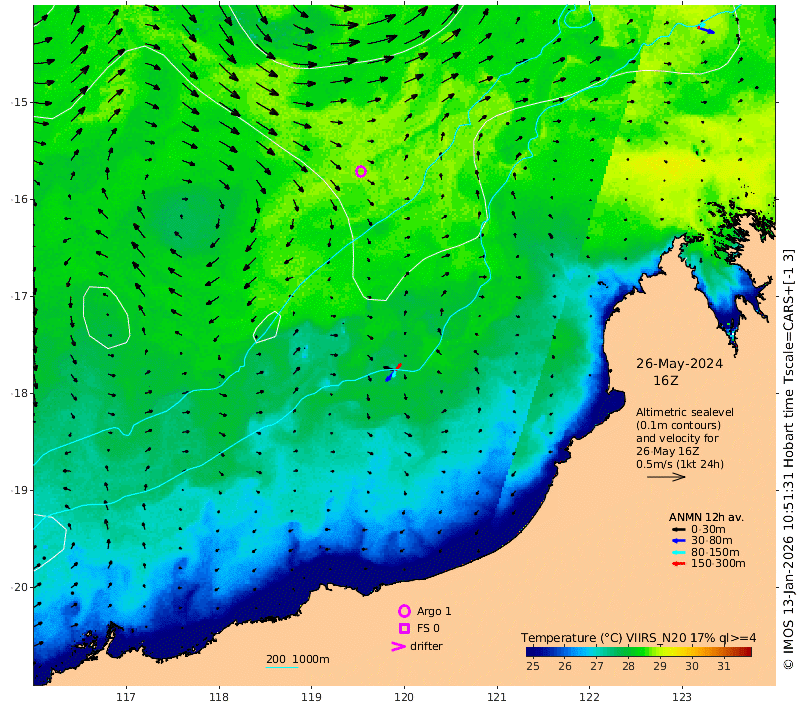This screenshot has width=800, height=710.
Task: Click the 119 longitude axis label
Action: tap(311, 697)
